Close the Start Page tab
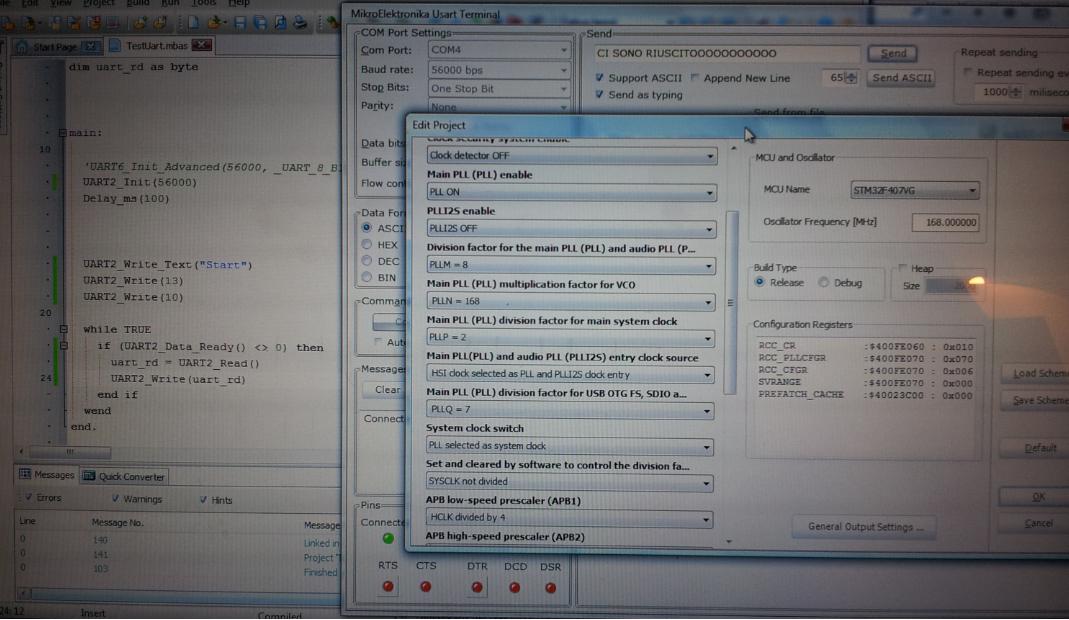1069x620 pixels. (91, 46)
